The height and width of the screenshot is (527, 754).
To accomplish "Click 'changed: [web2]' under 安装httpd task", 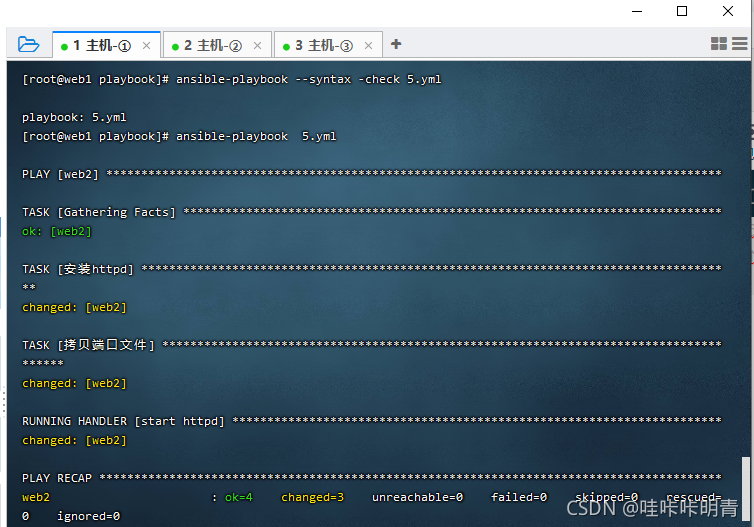I will 74,307.
